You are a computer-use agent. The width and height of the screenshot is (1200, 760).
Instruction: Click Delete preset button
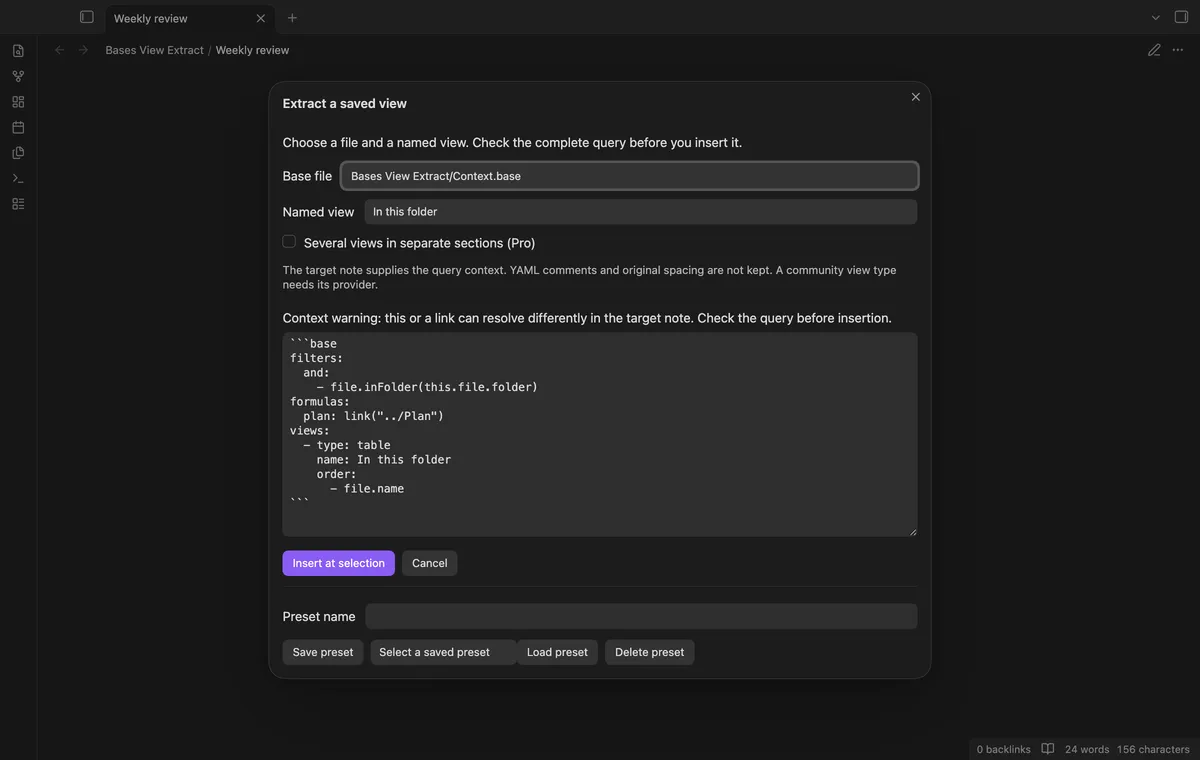pos(650,652)
